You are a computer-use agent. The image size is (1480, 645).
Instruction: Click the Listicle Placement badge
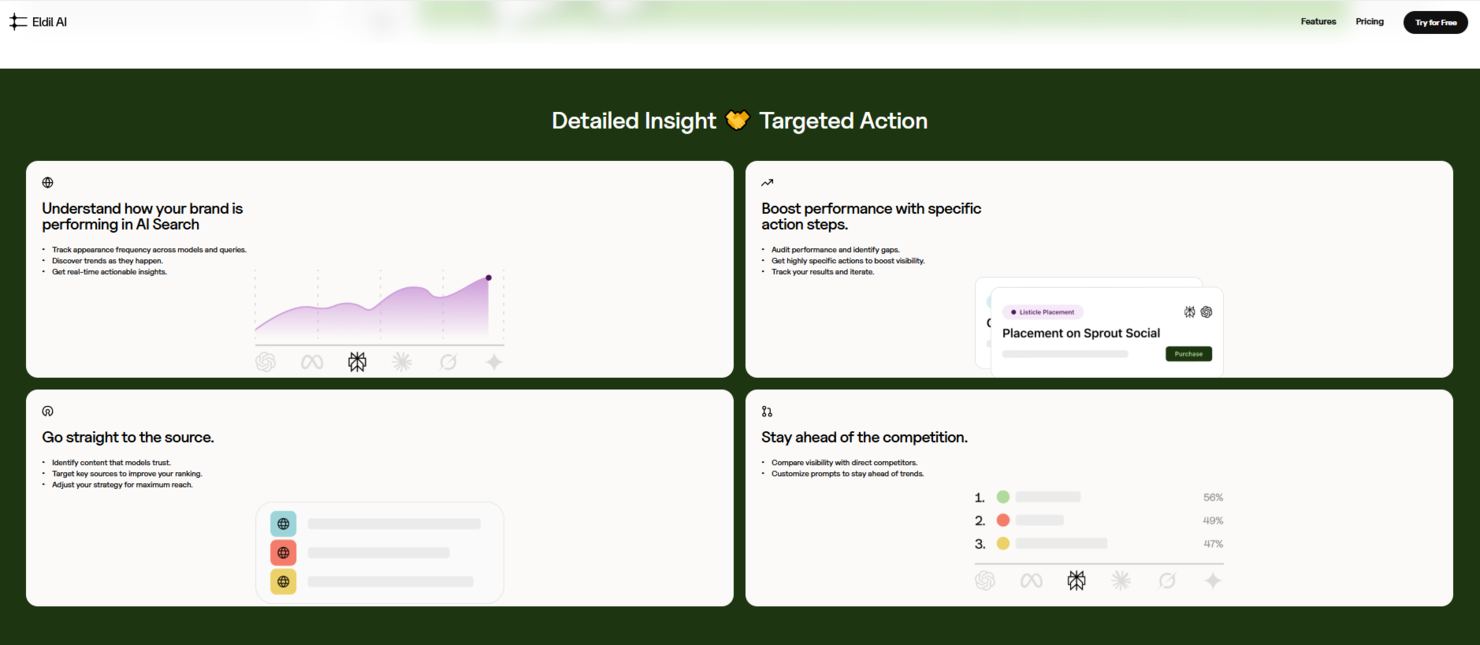(1043, 312)
